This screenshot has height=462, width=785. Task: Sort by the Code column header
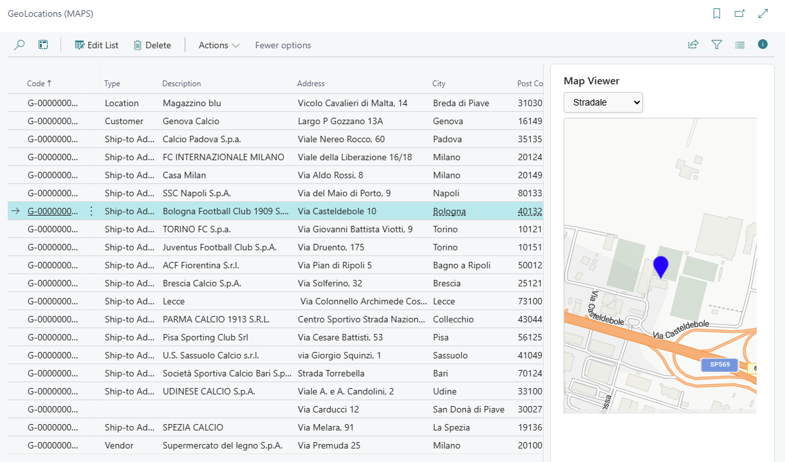(39, 84)
